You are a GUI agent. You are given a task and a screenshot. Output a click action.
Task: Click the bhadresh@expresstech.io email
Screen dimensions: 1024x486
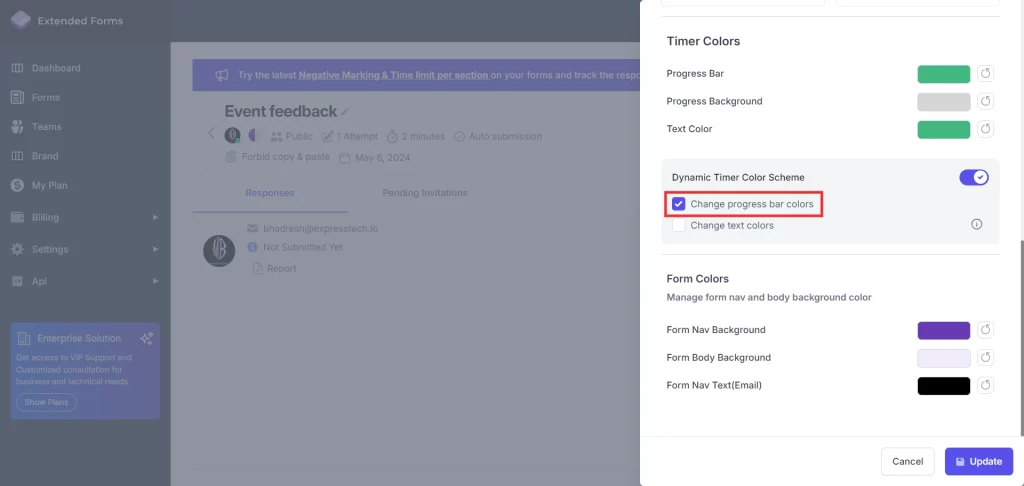[320, 229]
